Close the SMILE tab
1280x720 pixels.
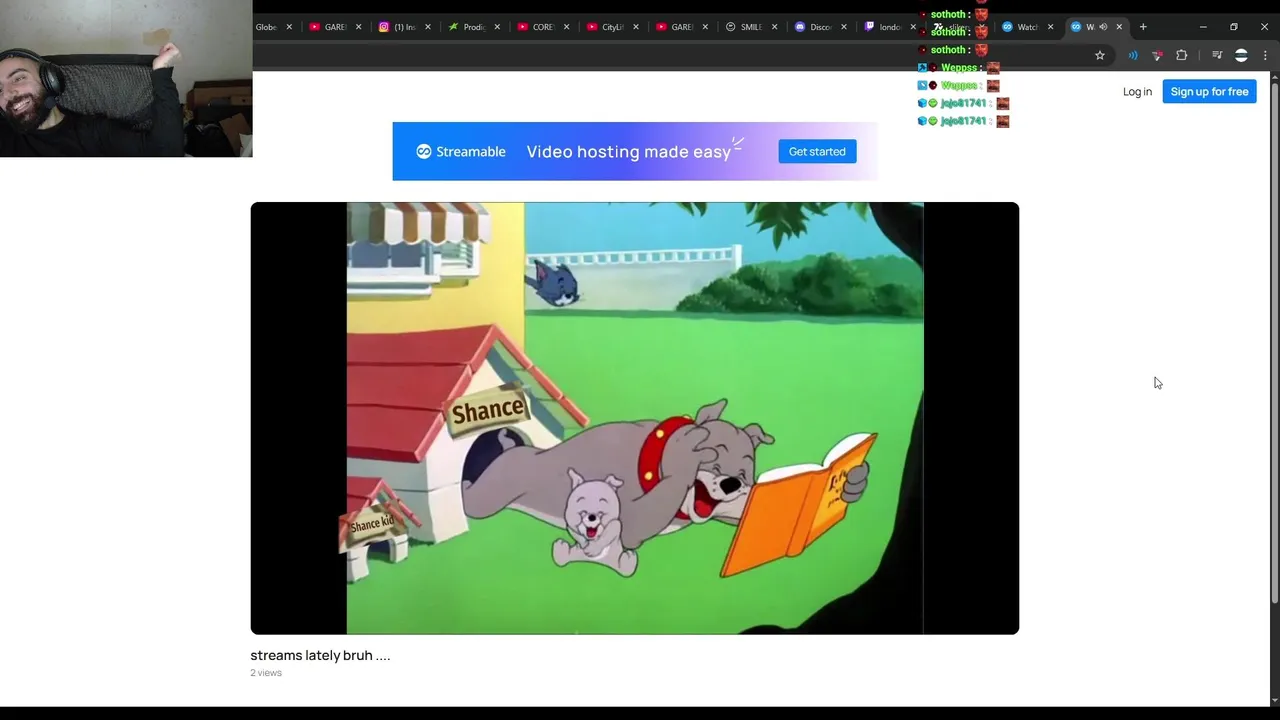tap(774, 27)
